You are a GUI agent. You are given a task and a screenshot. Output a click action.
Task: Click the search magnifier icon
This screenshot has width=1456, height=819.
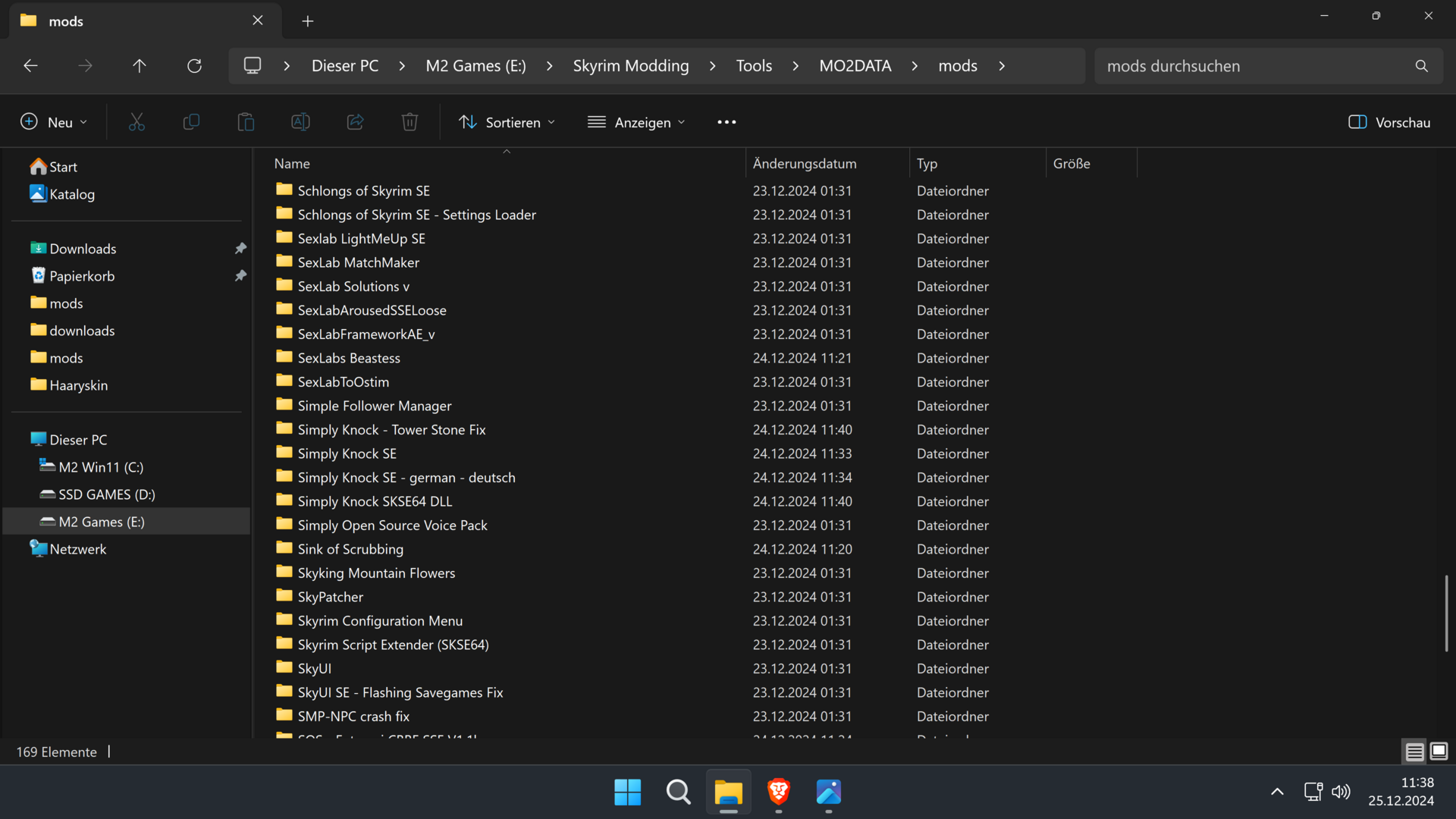point(1422,66)
